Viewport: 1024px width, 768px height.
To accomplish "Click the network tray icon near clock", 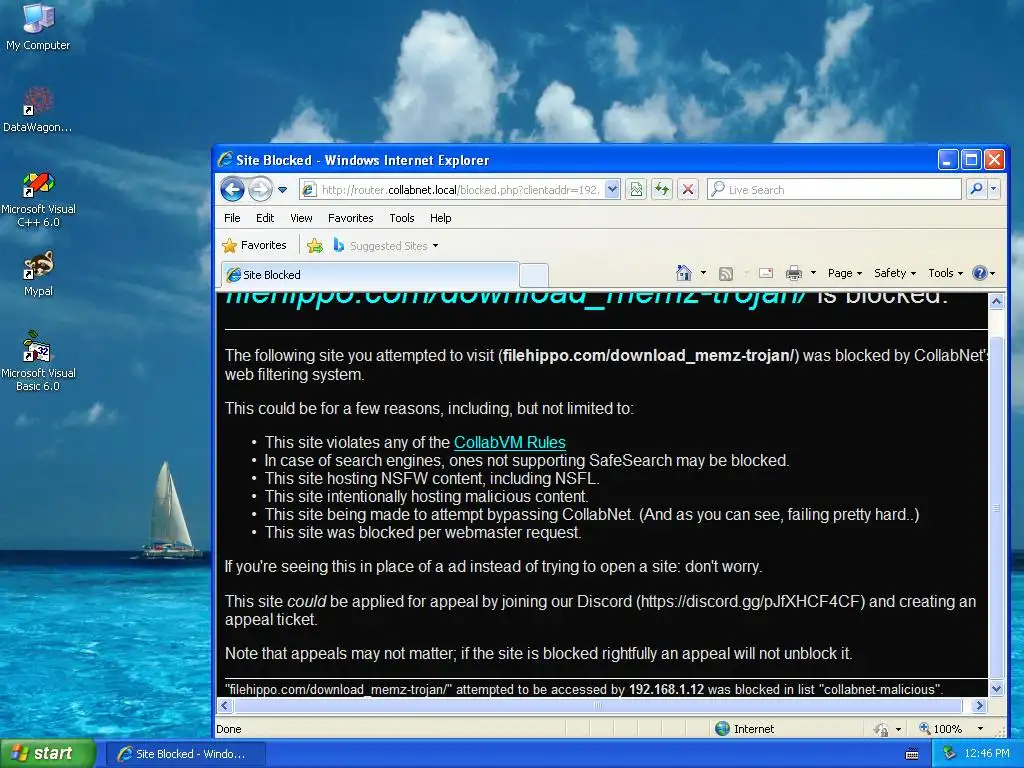I will click(x=950, y=754).
